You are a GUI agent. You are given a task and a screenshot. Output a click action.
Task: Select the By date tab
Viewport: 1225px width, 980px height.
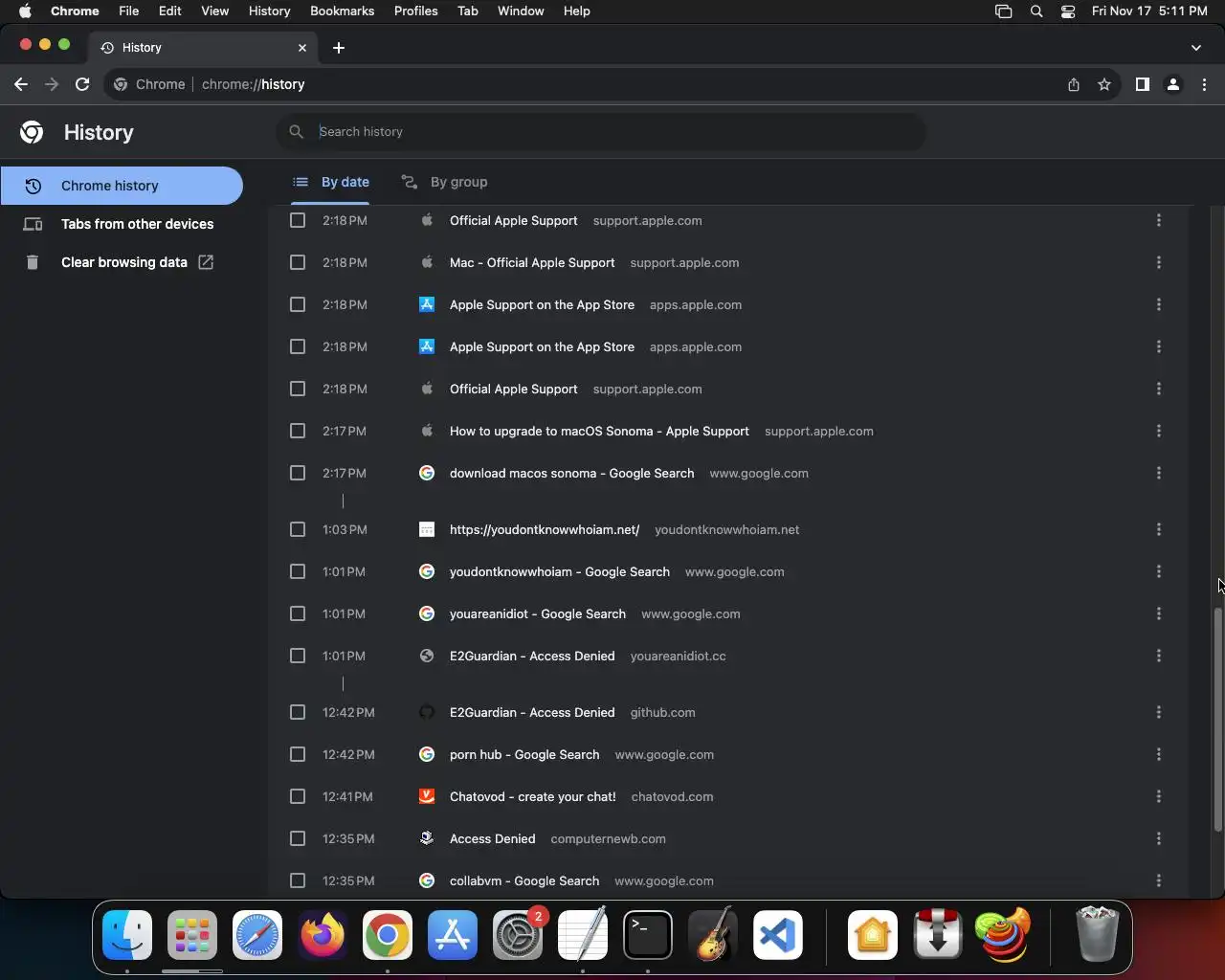pyautogui.click(x=330, y=182)
